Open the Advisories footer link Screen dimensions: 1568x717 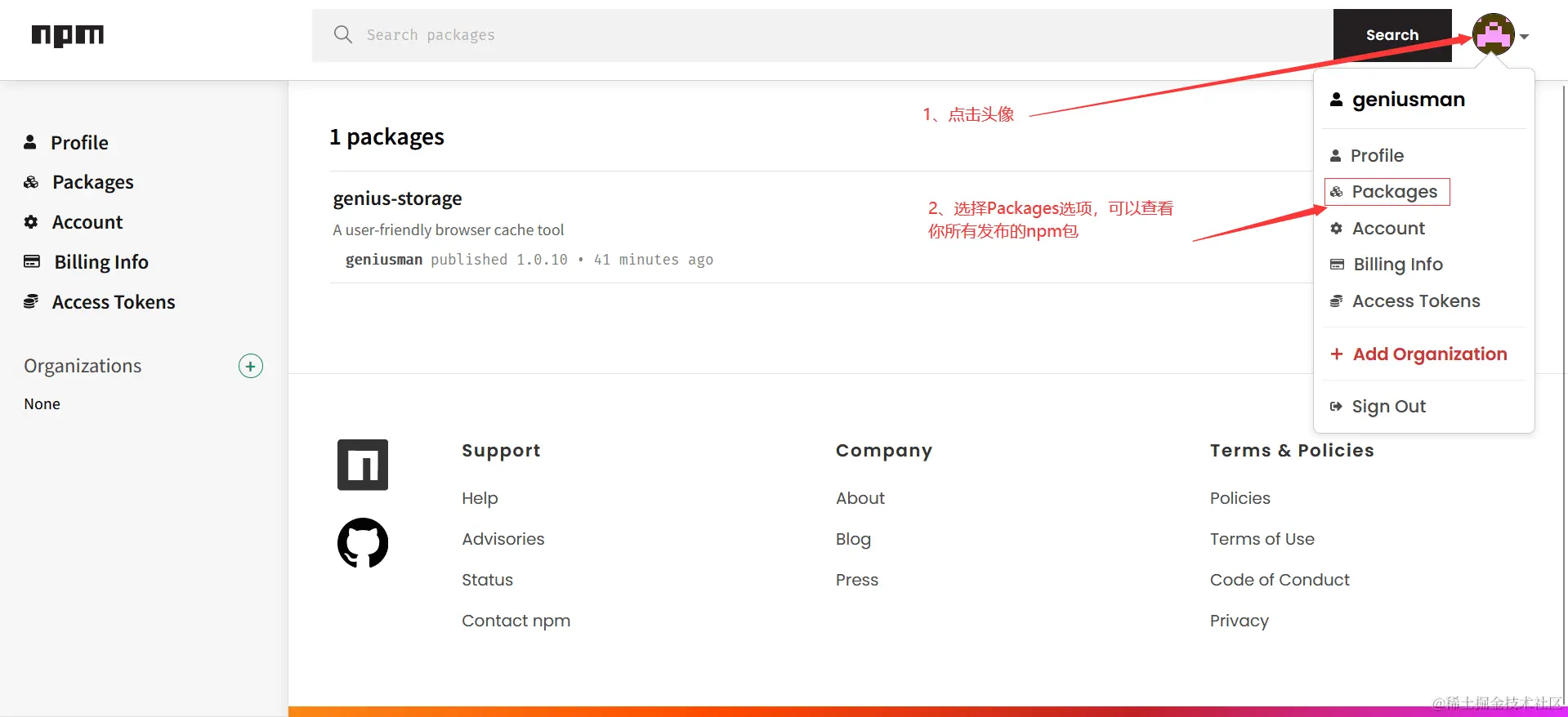pyautogui.click(x=503, y=539)
